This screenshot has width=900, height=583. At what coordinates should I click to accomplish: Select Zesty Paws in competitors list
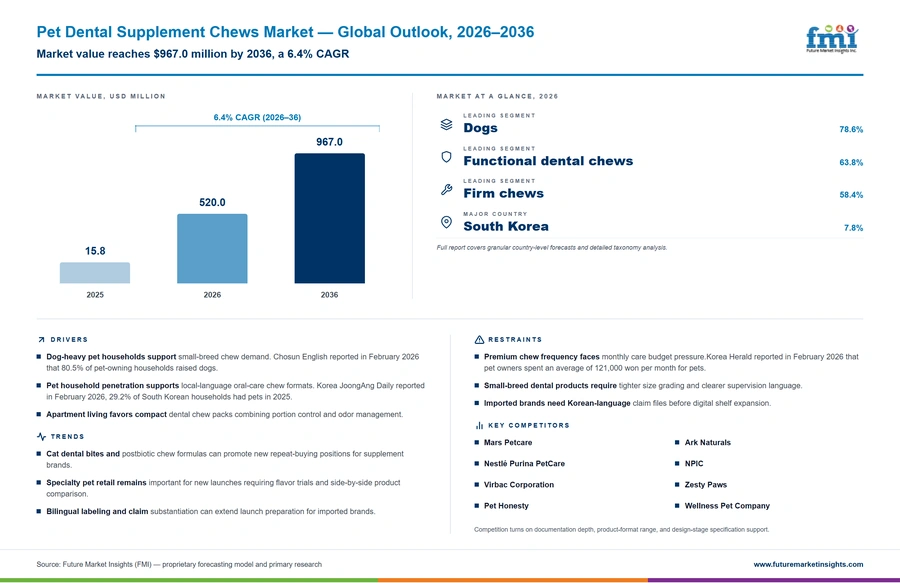coord(705,484)
